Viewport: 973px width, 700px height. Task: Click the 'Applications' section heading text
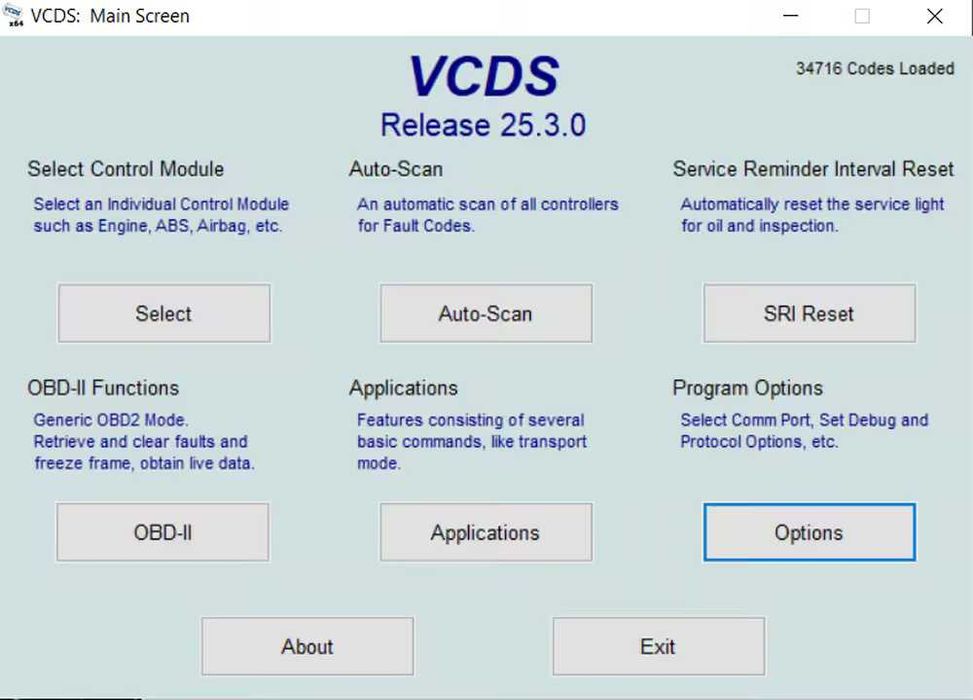point(403,388)
